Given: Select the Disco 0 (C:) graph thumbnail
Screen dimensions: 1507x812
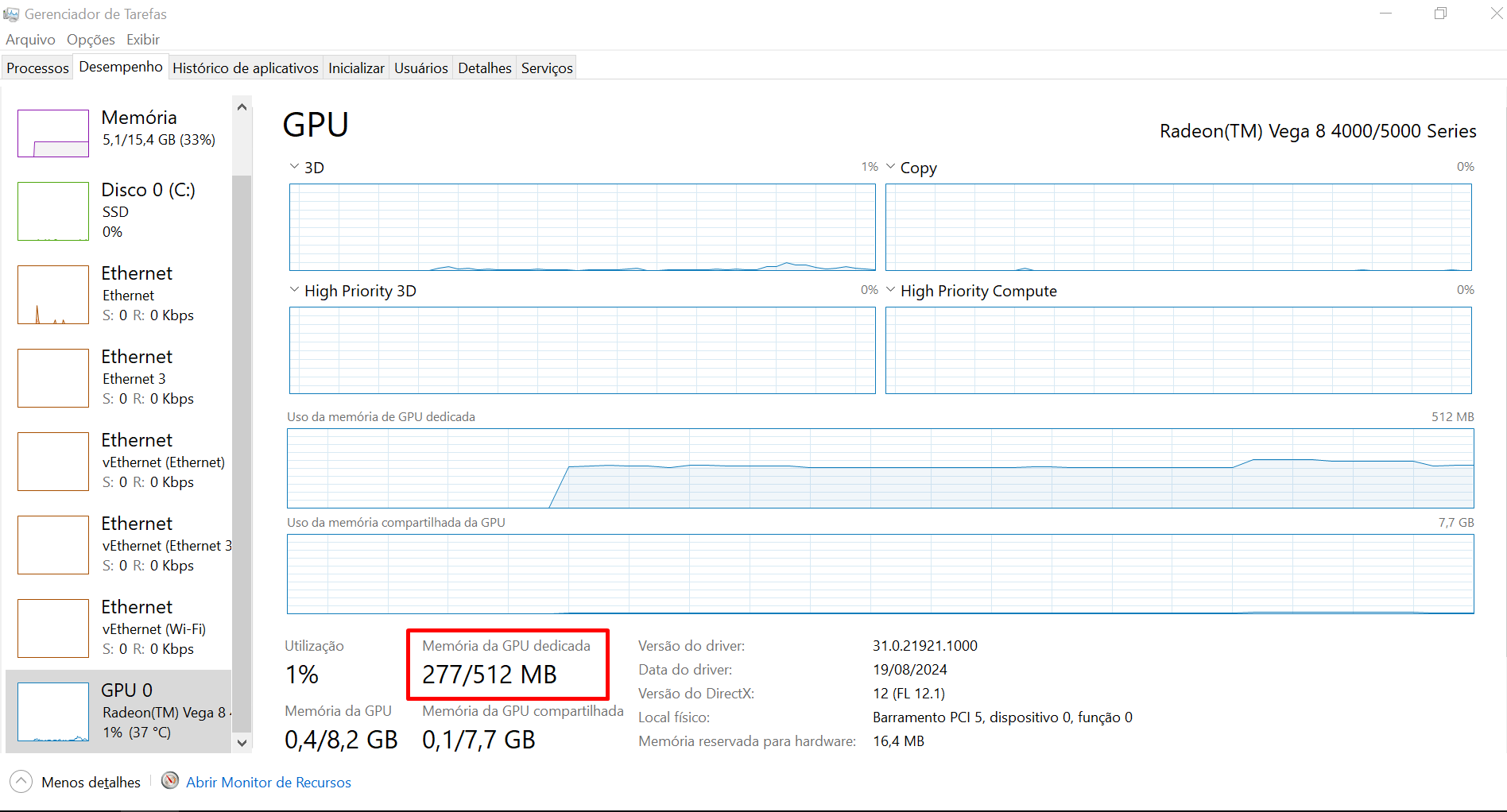Looking at the screenshot, I should [53, 211].
